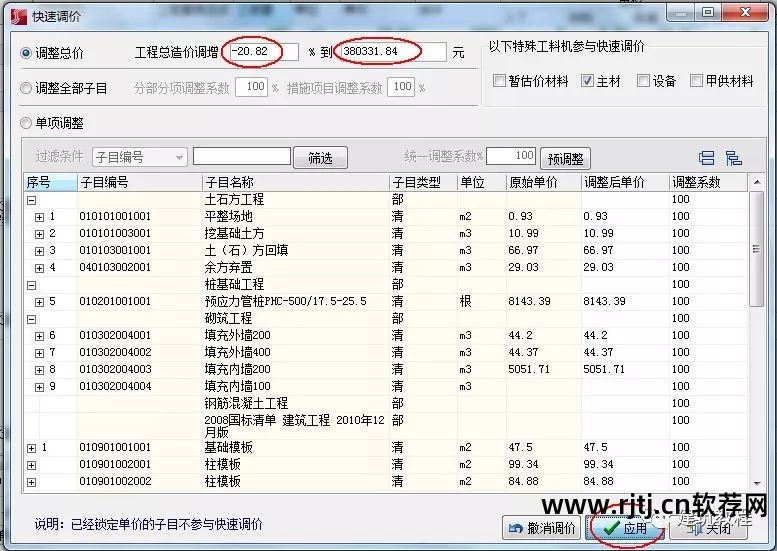The height and width of the screenshot is (551, 777).
Task: Click the 原始单价 column header
Action: 544,182
